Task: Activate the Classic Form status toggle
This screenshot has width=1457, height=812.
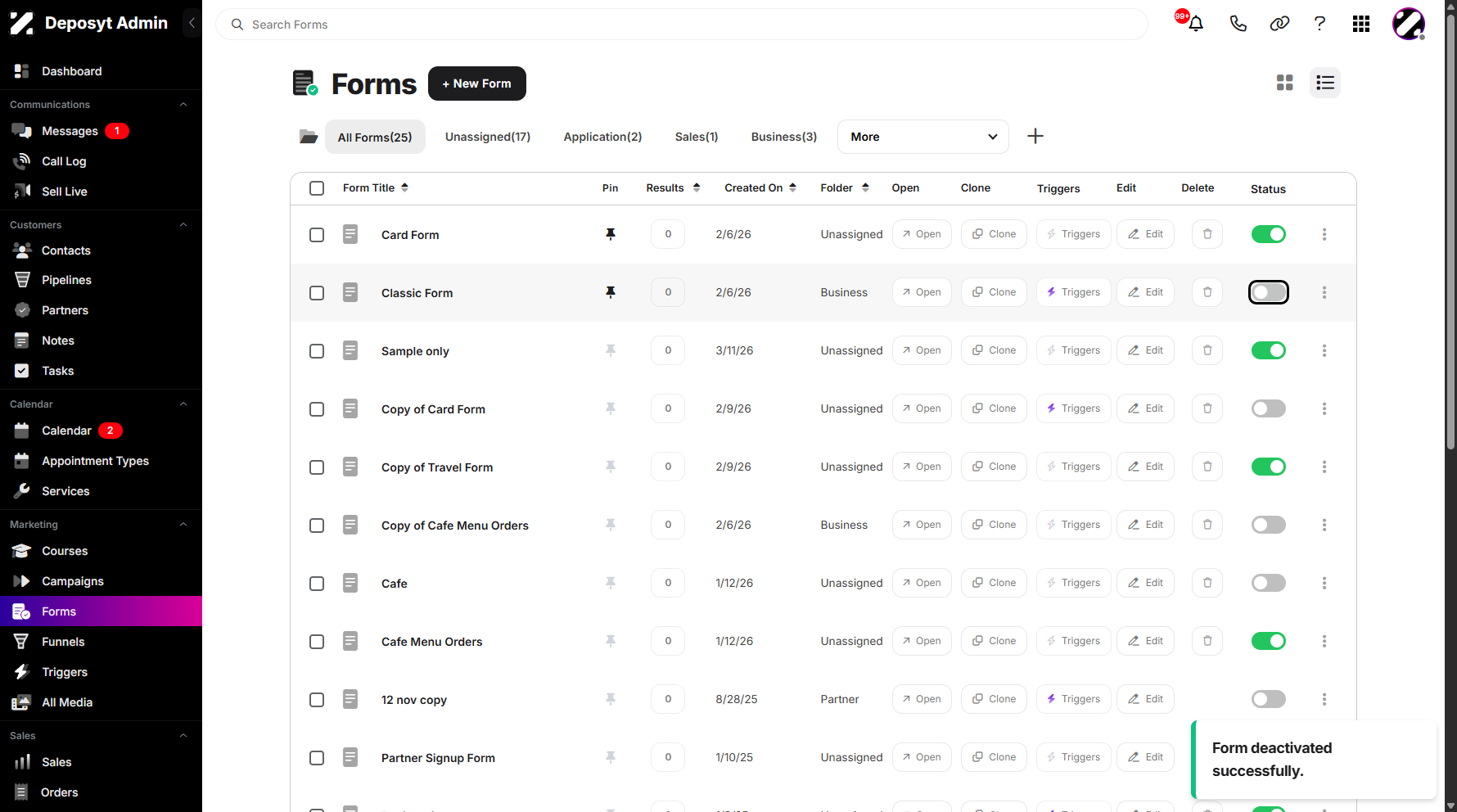Action: [1269, 292]
